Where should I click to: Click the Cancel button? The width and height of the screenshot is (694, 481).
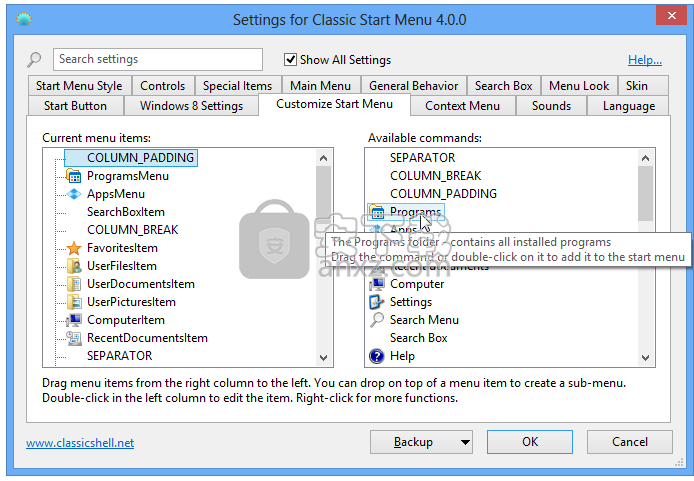pyautogui.click(x=629, y=442)
